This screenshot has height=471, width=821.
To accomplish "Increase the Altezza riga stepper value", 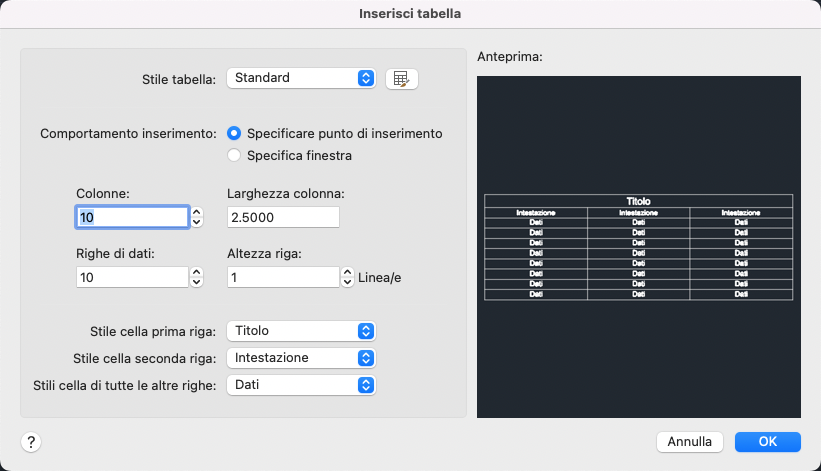I will pyautogui.click(x=348, y=272).
